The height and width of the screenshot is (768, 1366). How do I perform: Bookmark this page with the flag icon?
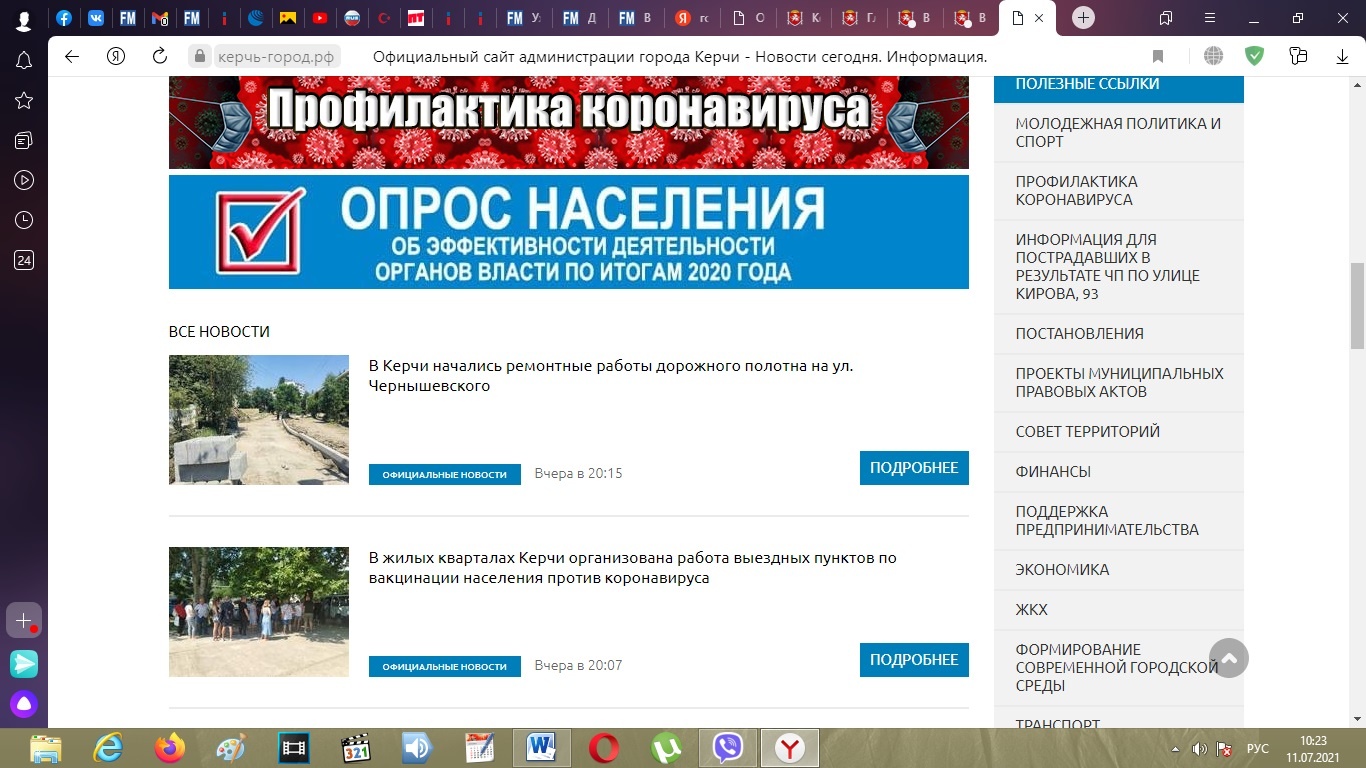tap(1158, 57)
